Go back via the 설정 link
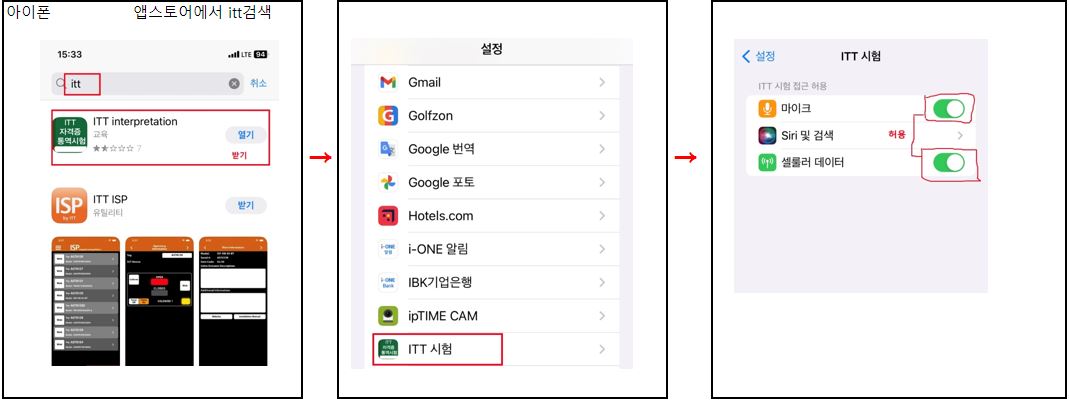This screenshot has height=400, width=1069. (759, 57)
